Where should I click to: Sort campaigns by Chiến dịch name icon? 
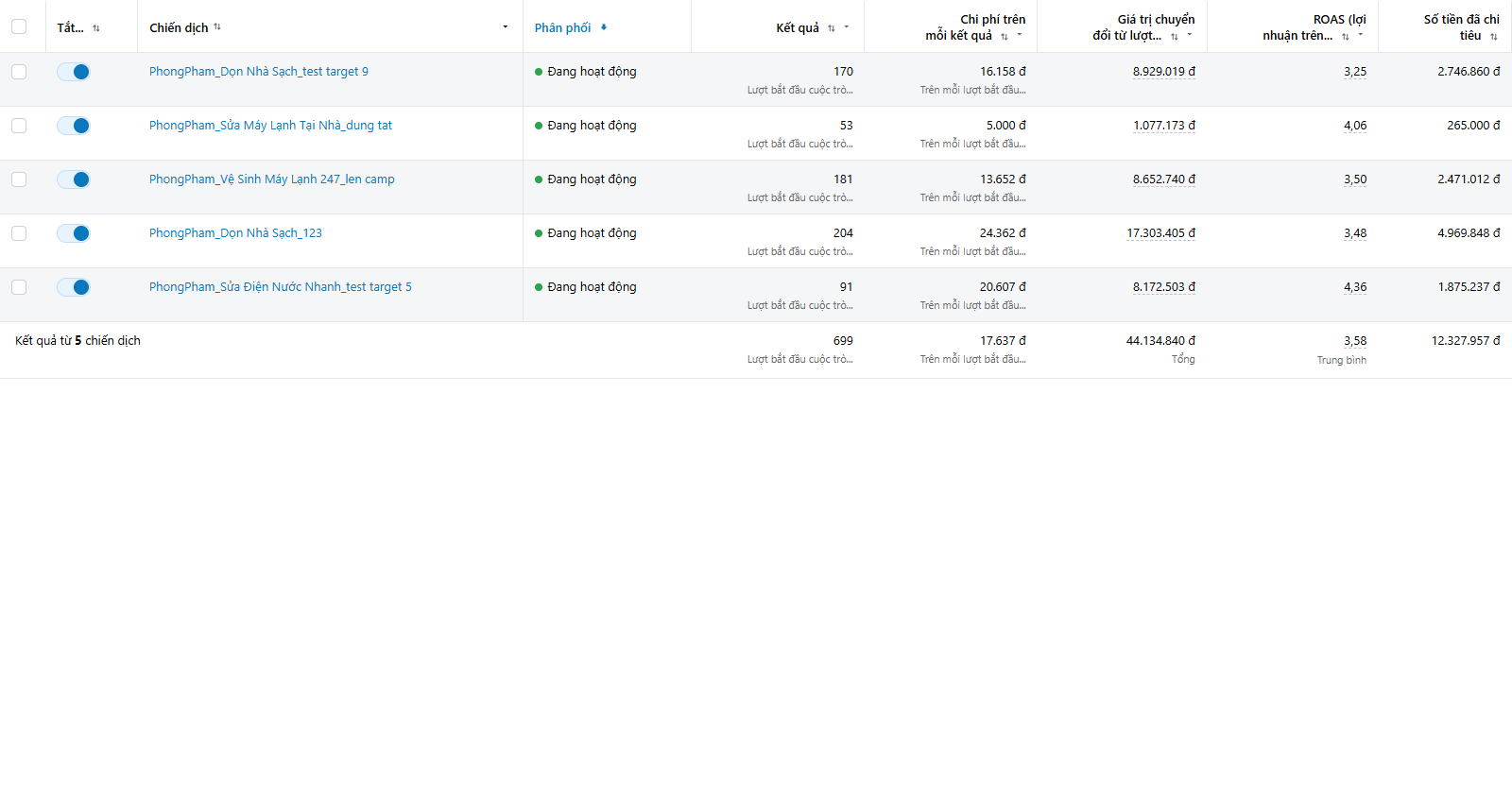click(217, 26)
